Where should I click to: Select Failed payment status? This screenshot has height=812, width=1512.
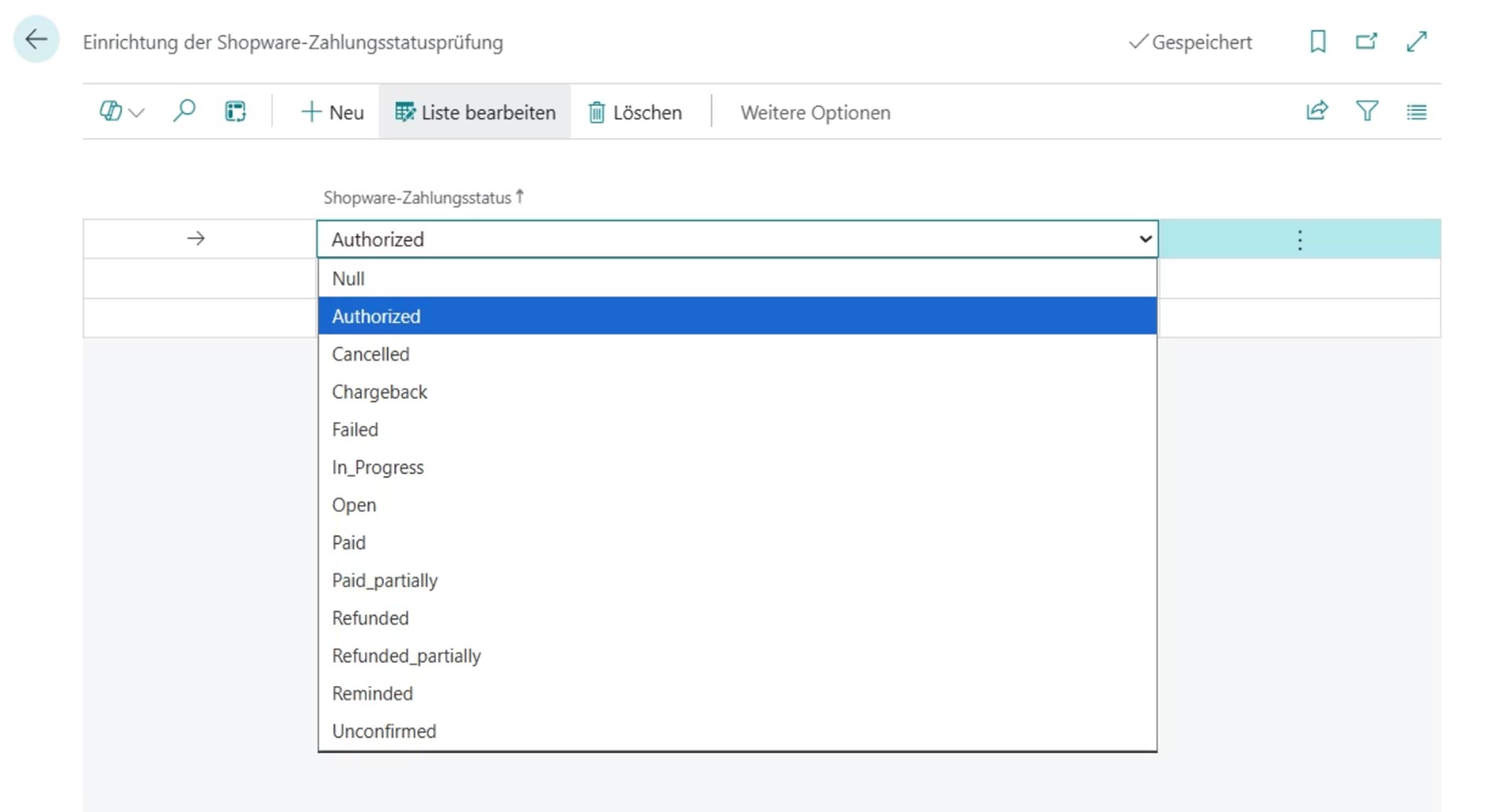click(737, 429)
